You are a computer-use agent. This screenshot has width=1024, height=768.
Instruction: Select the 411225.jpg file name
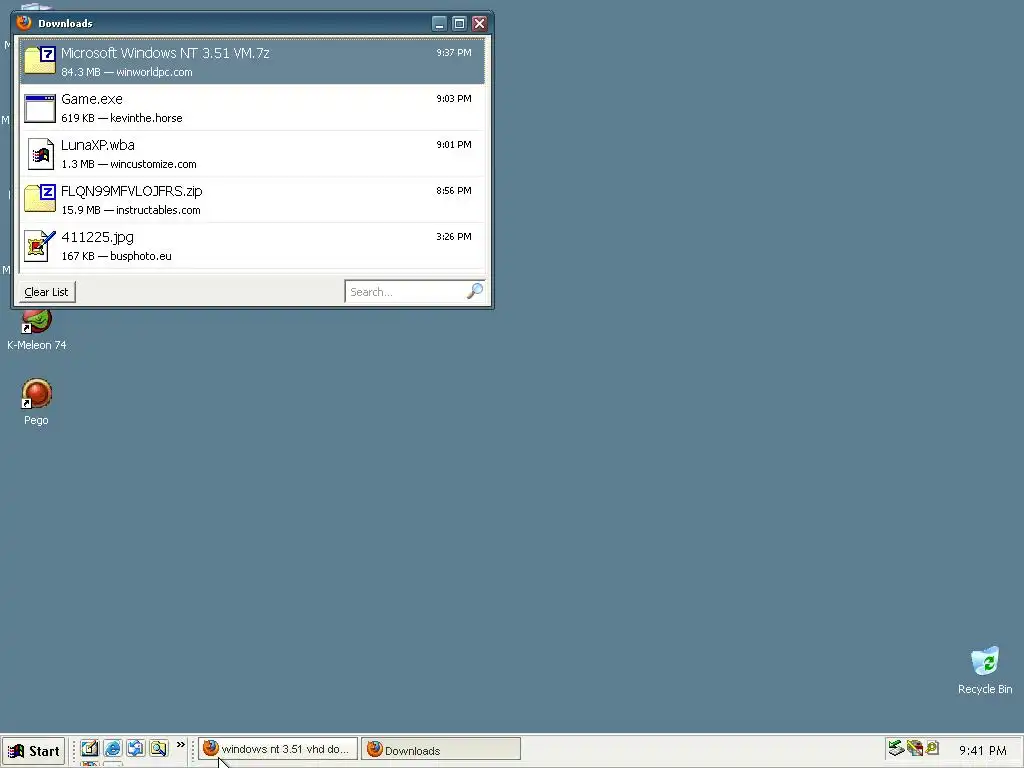(x=97, y=238)
